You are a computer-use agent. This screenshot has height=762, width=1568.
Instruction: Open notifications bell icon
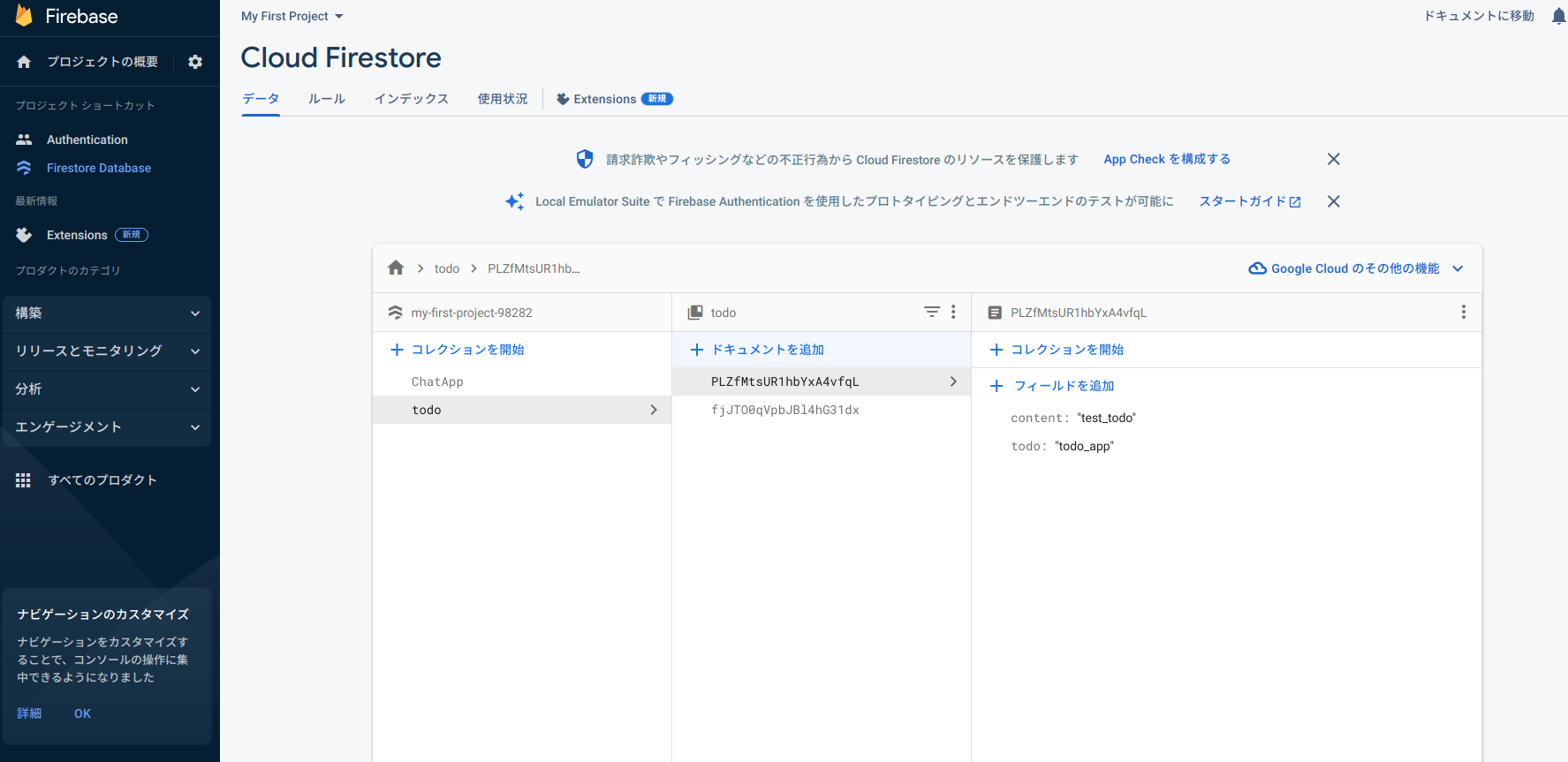pos(1558,16)
